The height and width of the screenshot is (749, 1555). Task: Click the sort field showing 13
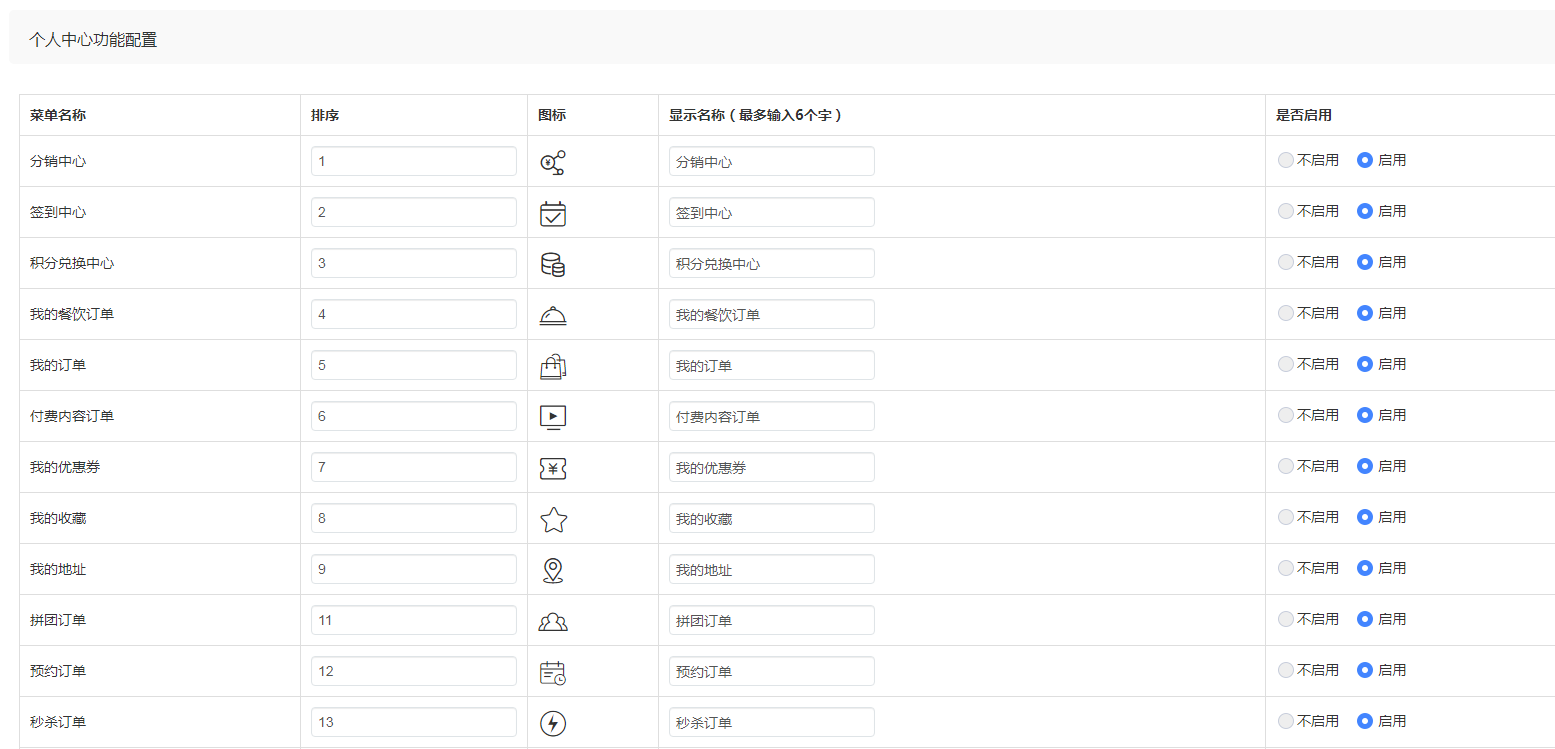414,722
